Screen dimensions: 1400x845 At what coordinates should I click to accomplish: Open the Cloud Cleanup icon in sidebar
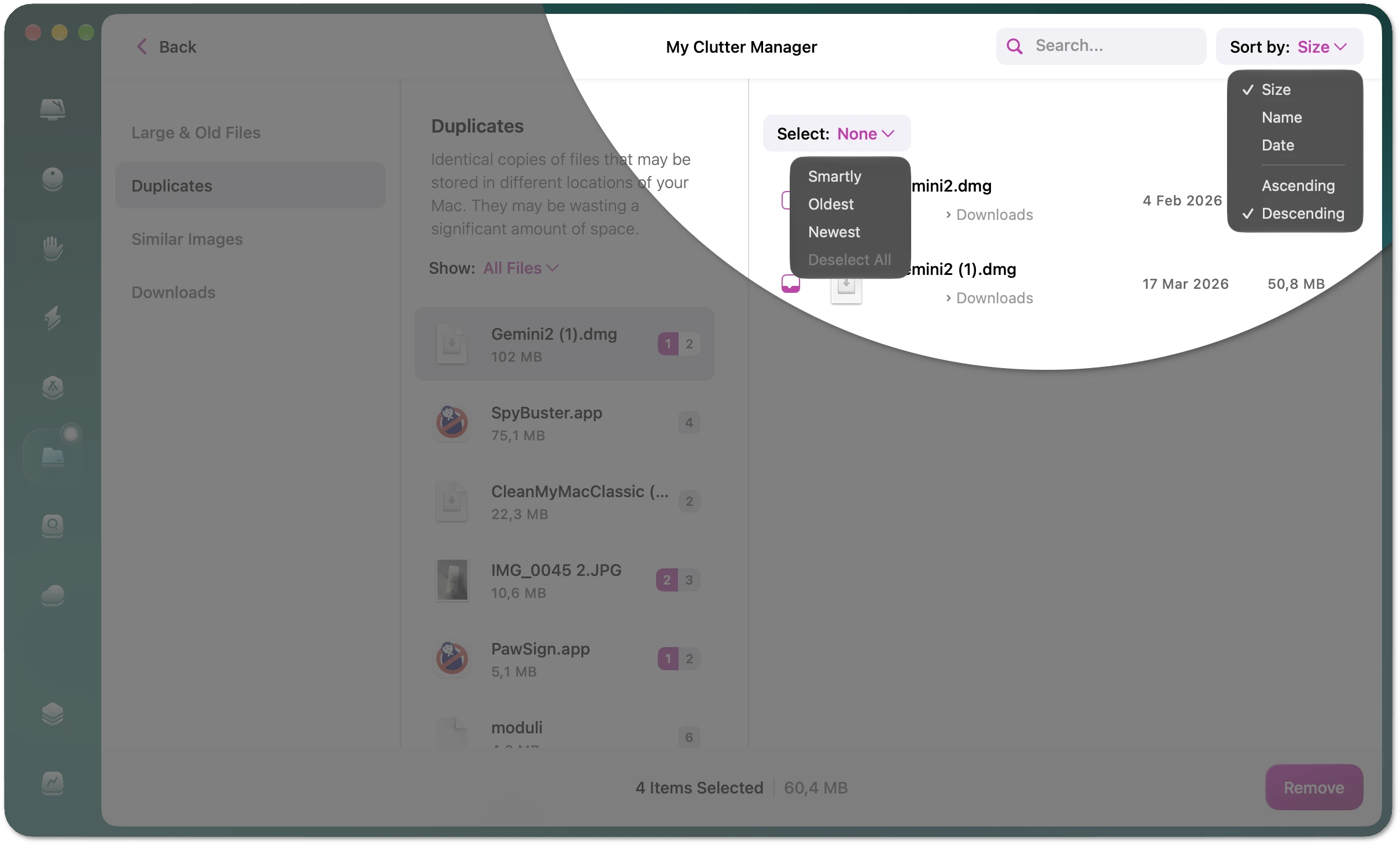53,596
